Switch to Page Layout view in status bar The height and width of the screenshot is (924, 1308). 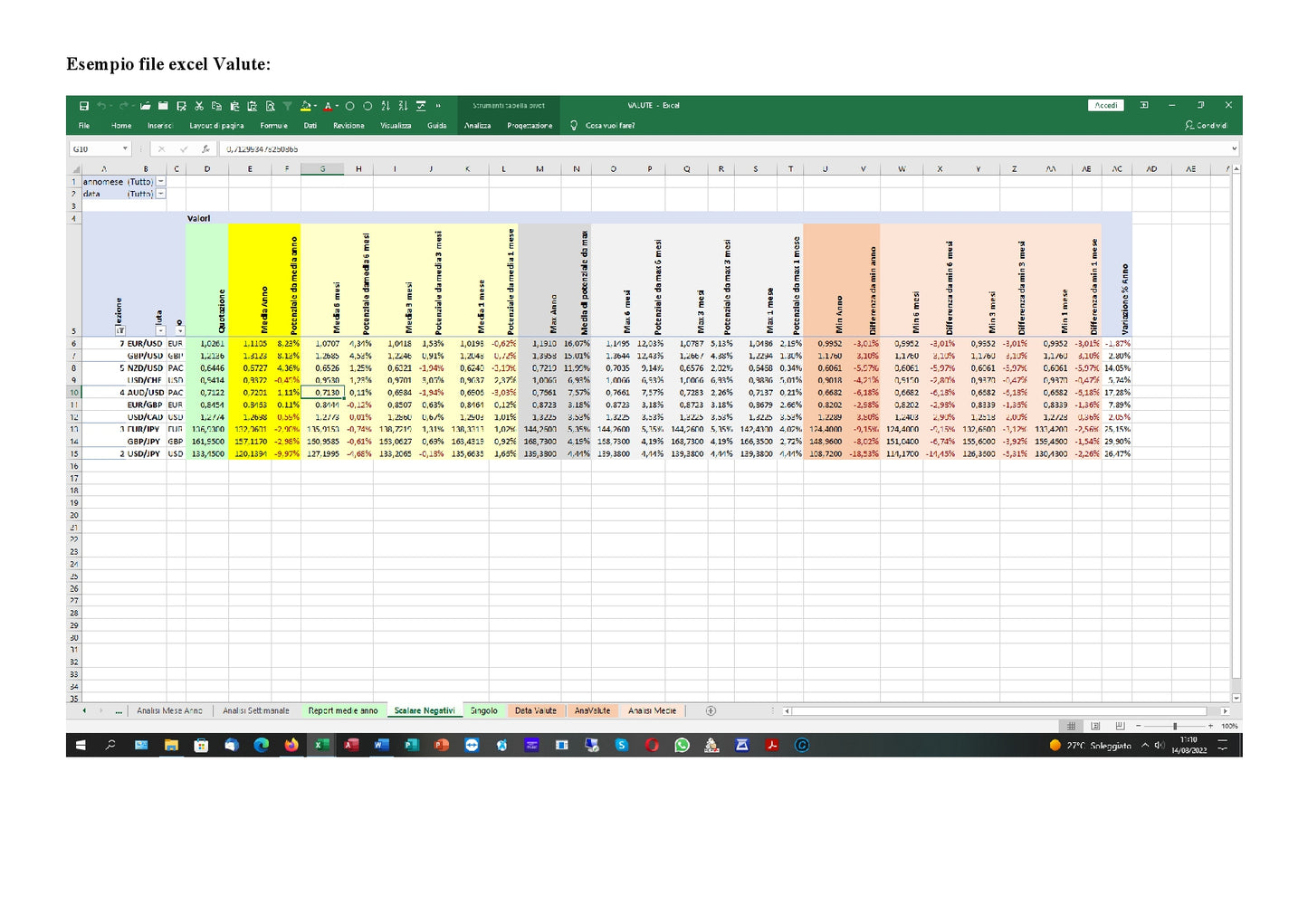tap(1095, 726)
